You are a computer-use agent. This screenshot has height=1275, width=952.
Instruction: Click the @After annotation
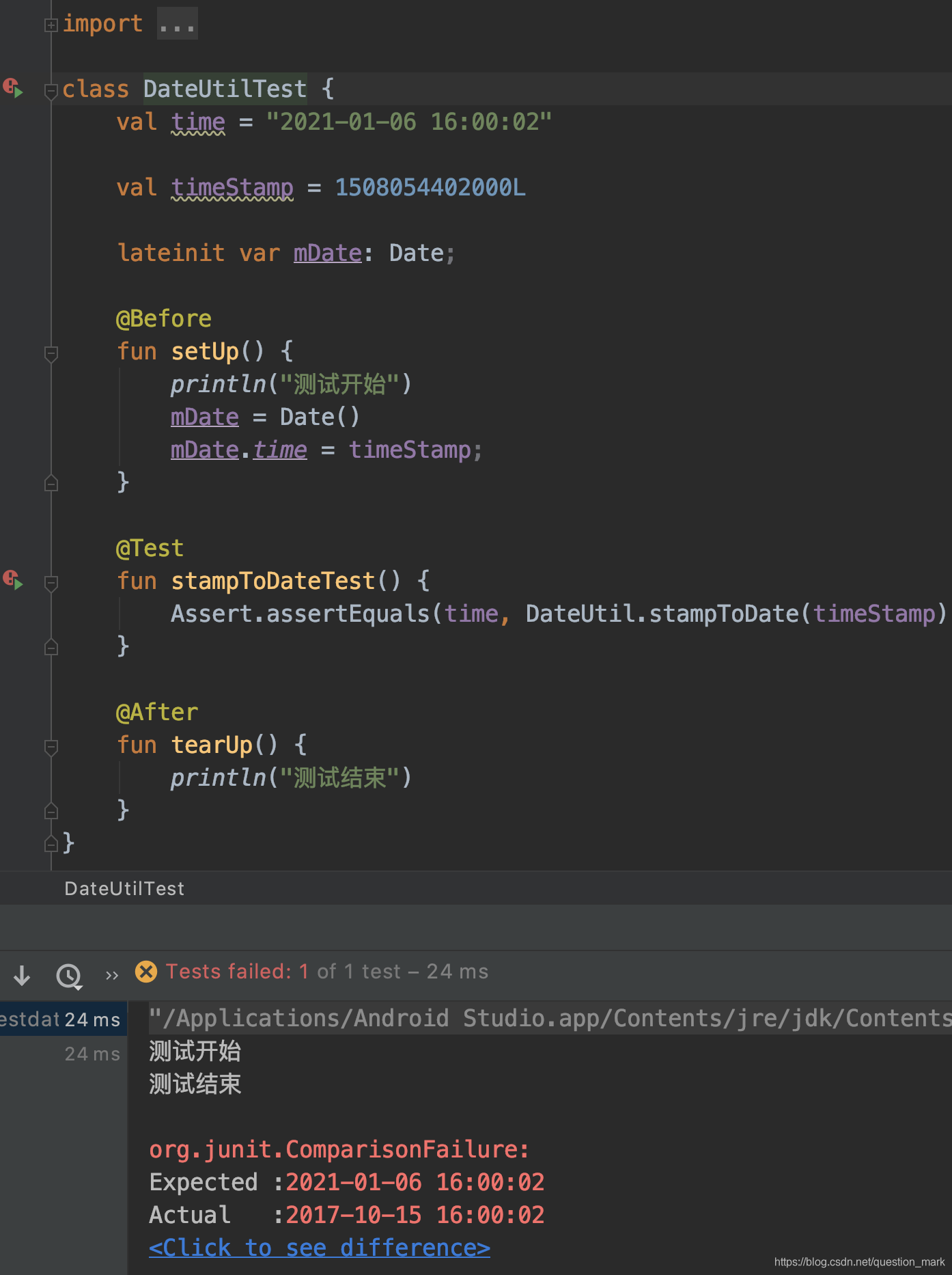point(157,712)
